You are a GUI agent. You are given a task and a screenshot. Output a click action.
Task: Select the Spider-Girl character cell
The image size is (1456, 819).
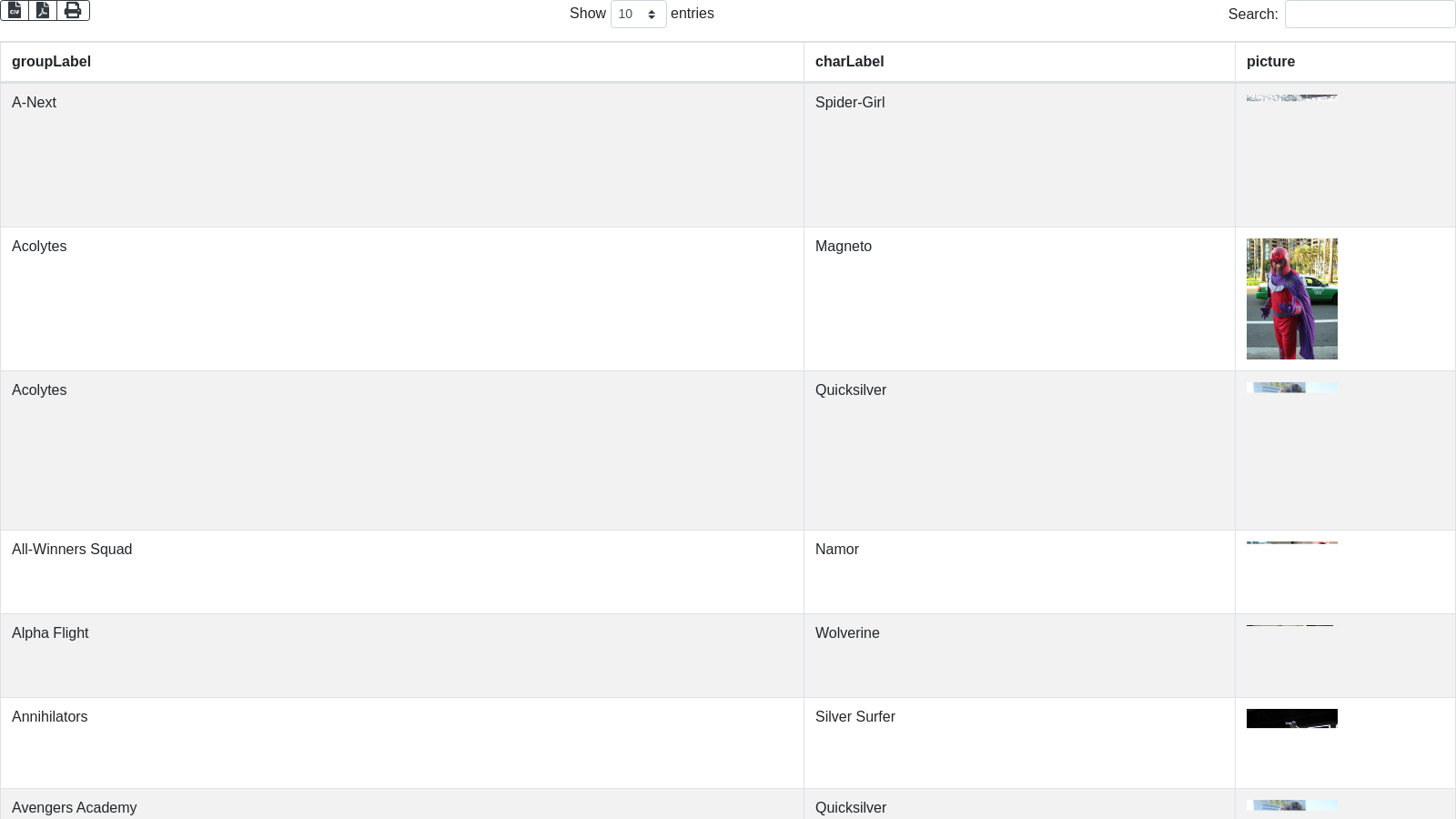click(1019, 155)
